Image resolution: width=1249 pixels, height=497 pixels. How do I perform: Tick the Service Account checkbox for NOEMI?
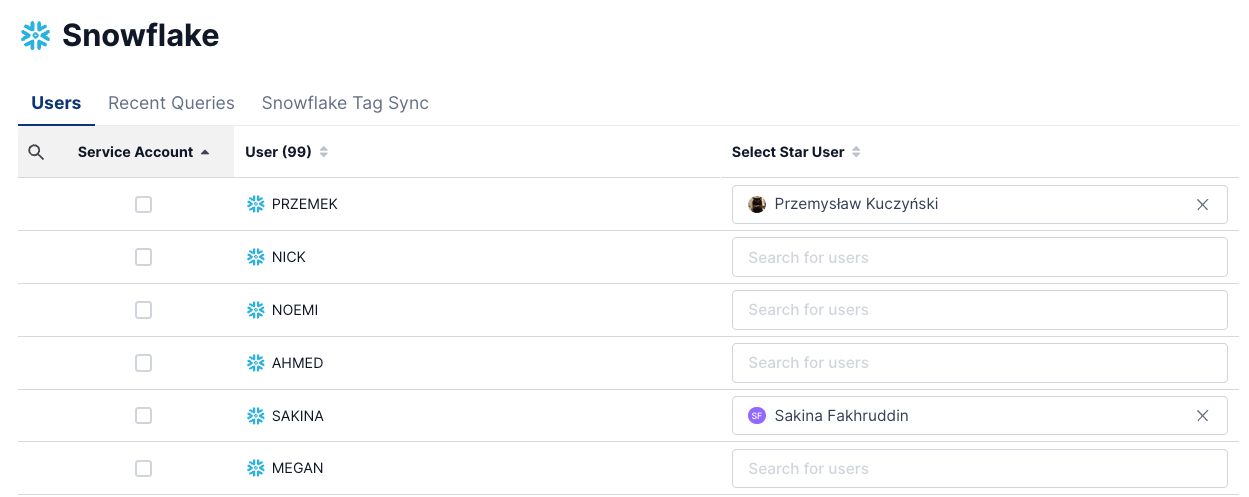[x=143, y=310]
